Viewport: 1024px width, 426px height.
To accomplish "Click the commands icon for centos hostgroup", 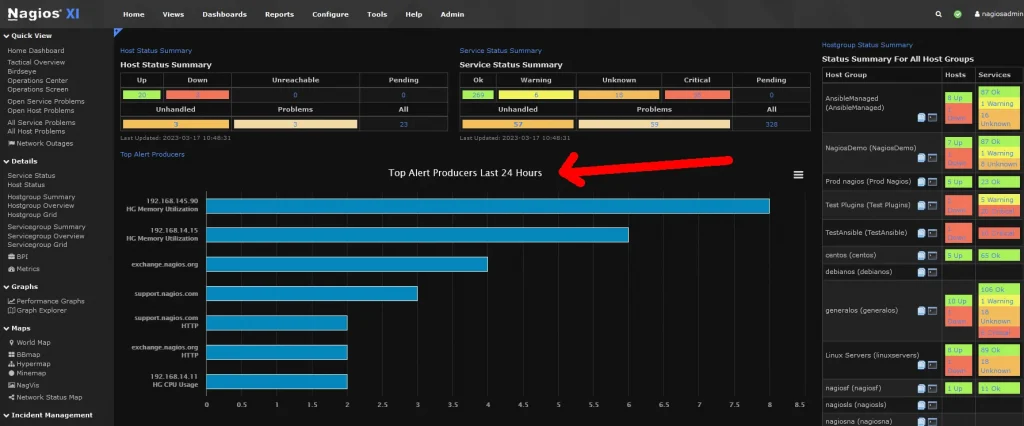I will (x=933, y=255).
